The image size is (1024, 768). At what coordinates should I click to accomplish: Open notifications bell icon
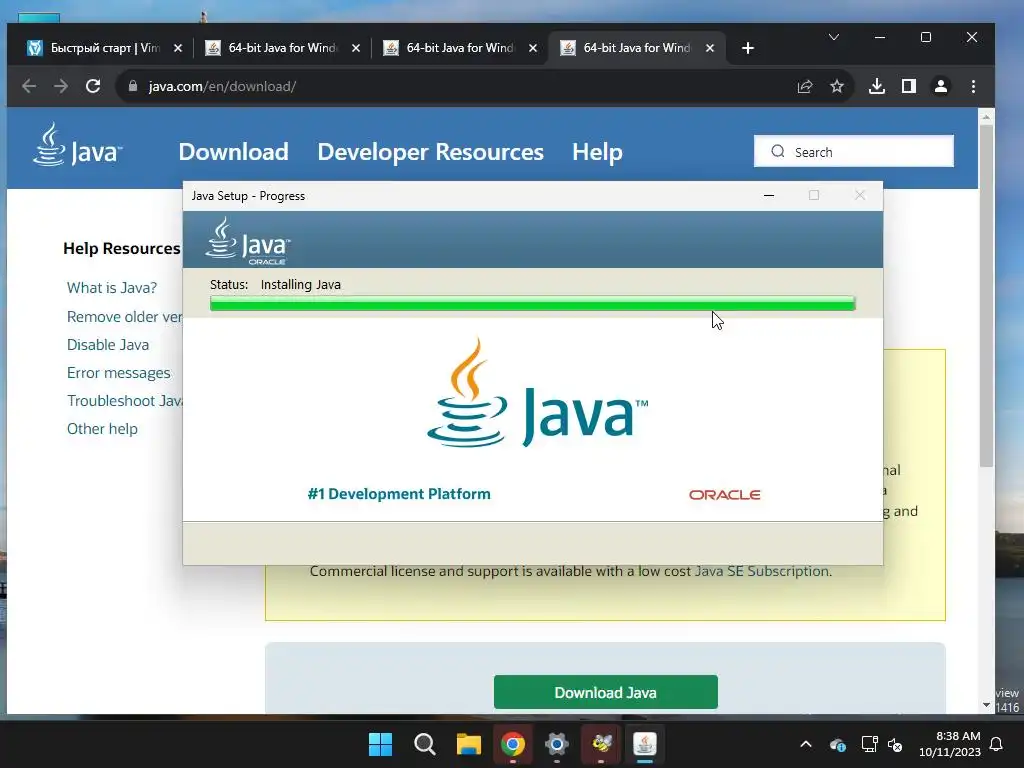[997, 744]
